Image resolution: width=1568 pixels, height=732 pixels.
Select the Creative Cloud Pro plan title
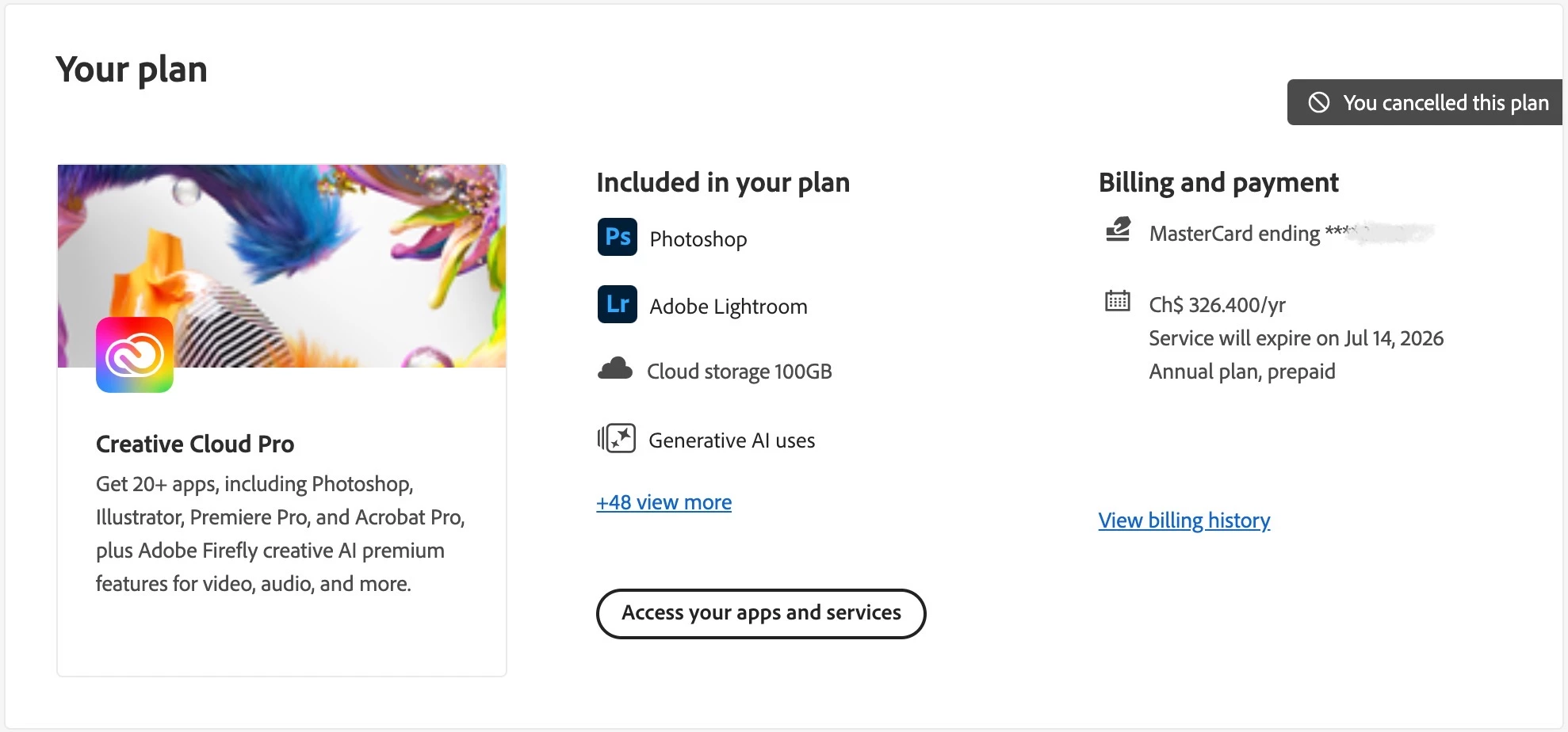tap(195, 444)
